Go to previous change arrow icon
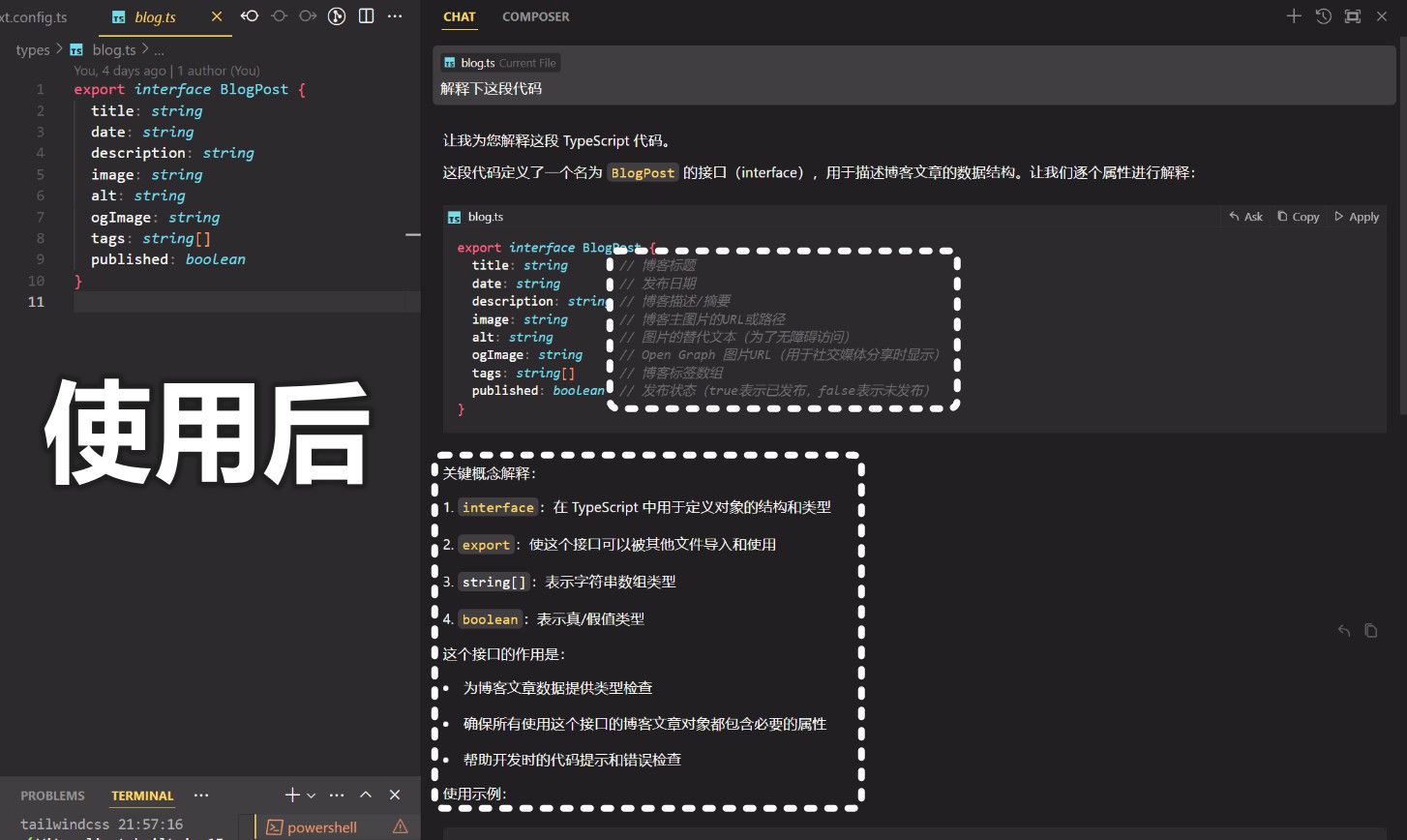This screenshot has width=1407, height=840. [x=250, y=16]
